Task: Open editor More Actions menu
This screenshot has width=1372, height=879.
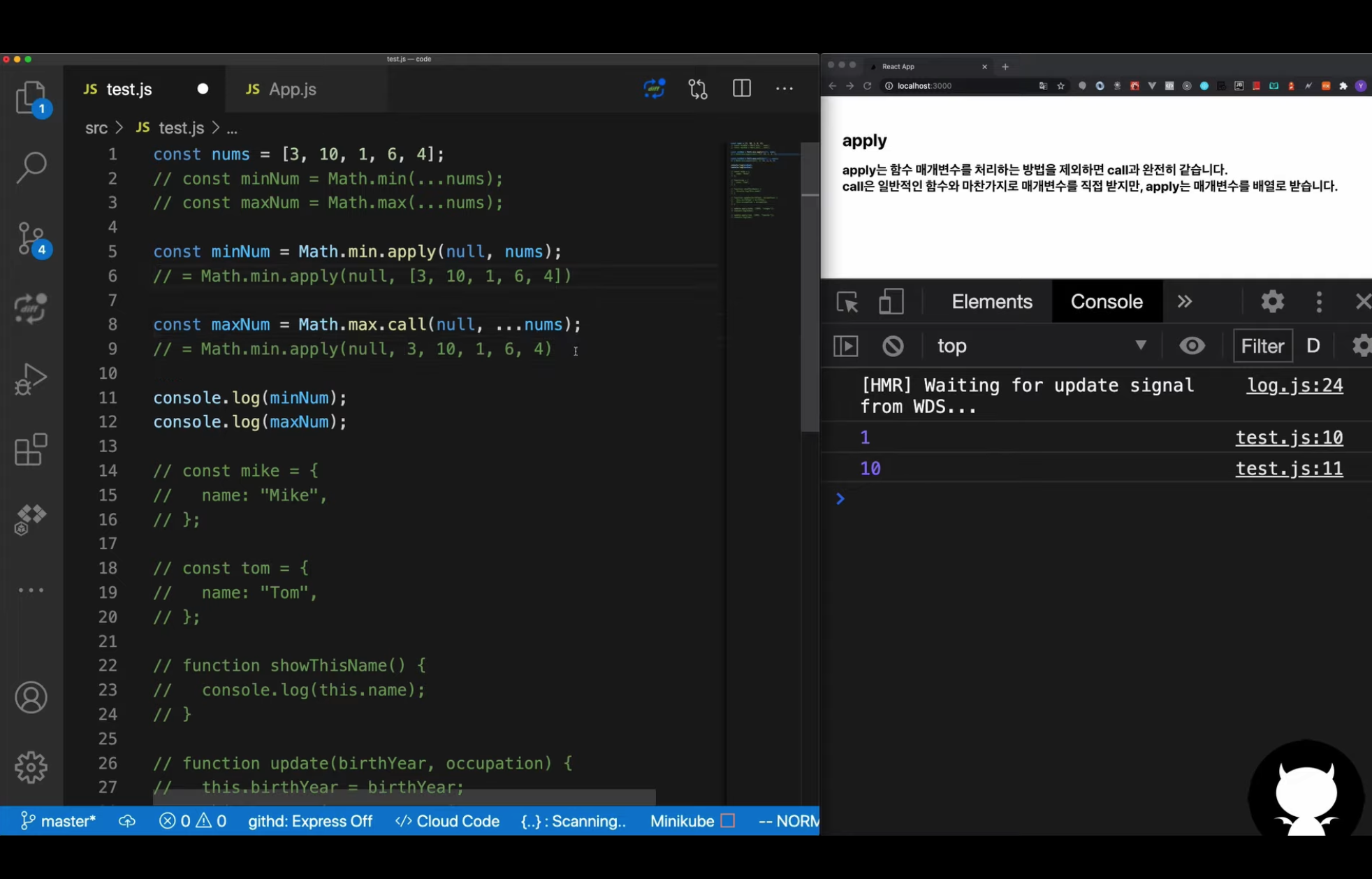Action: (784, 89)
